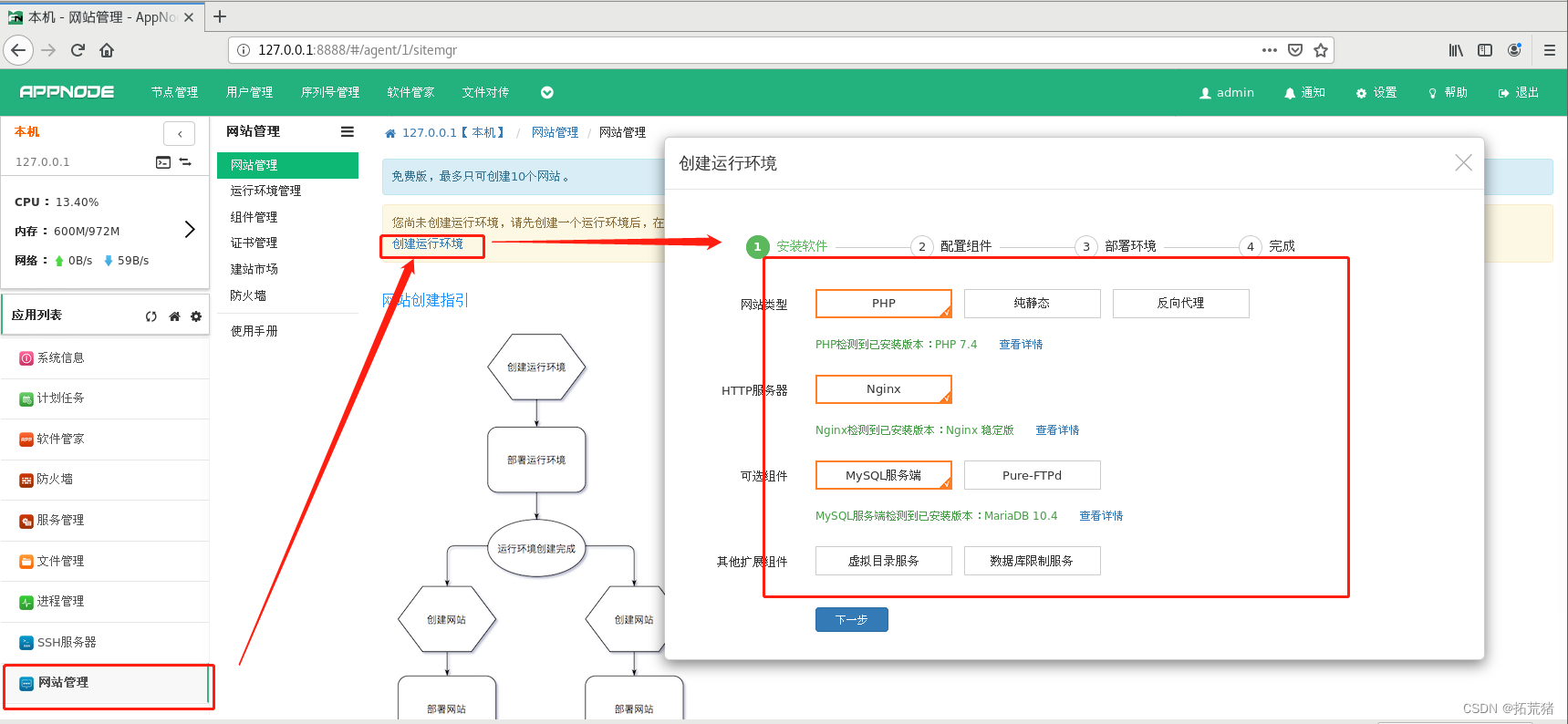The height and width of the screenshot is (724, 1568).
Task: Open the gear settings in 应用列表 header
Action: click(x=196, y=316)
